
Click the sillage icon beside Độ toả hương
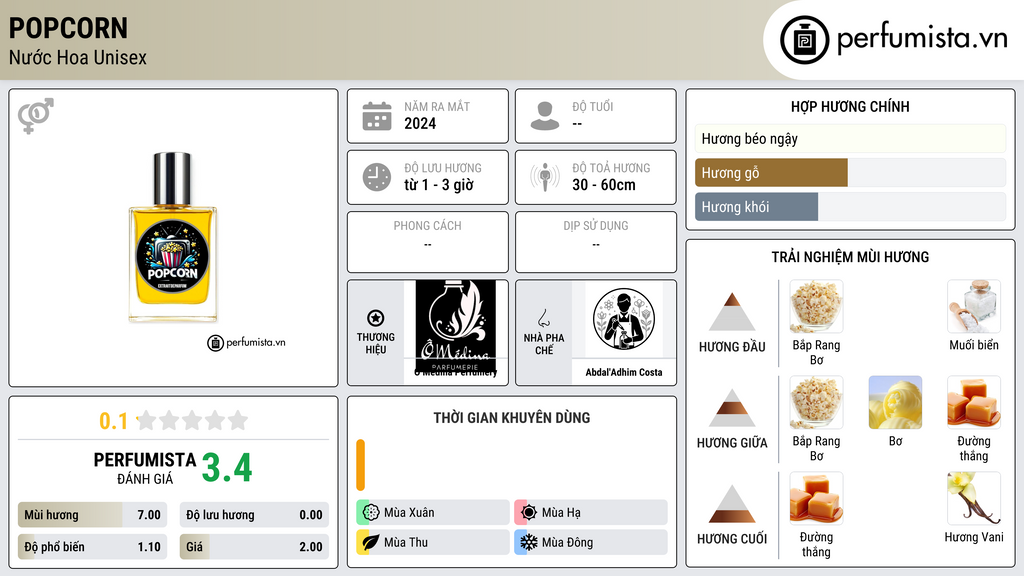coord(545,177)
